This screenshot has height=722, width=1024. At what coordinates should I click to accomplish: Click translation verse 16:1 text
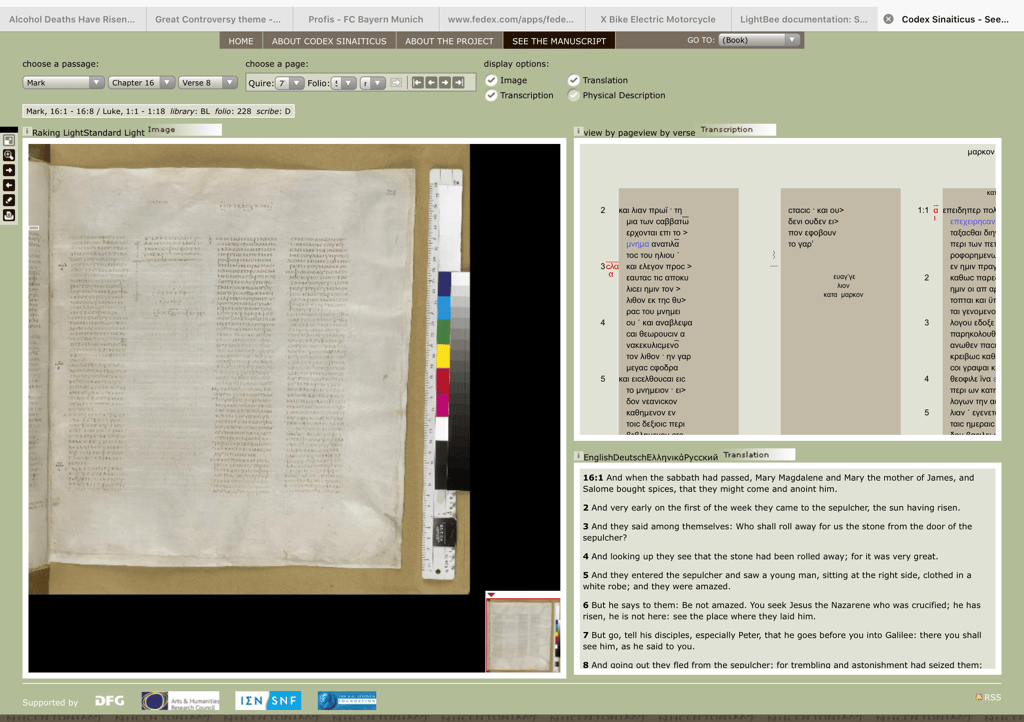tap(778, 483)
